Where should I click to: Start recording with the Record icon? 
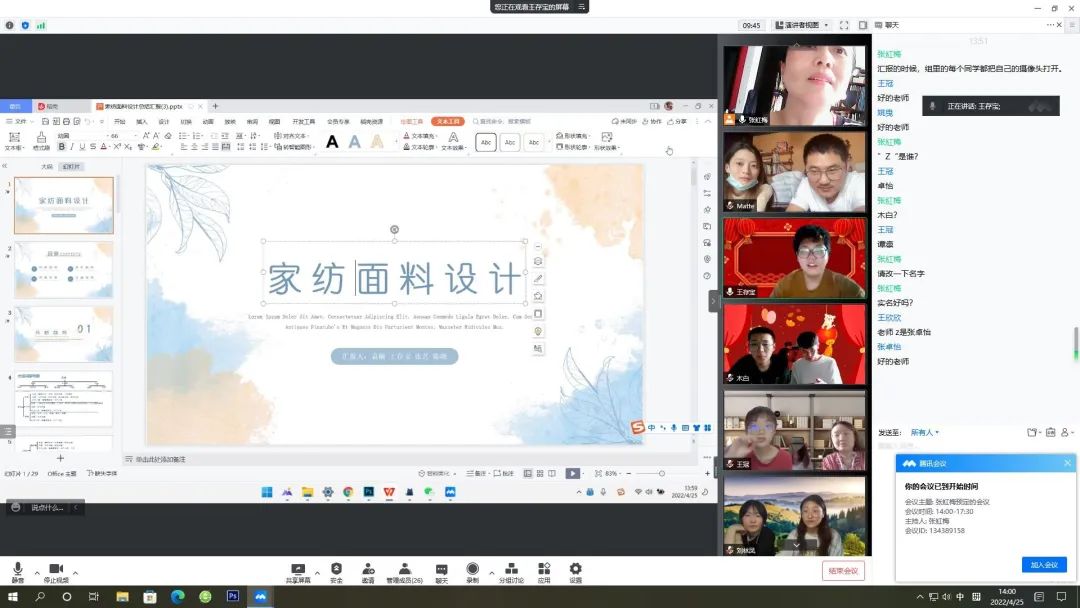pyautogui.click(x=472, y=572)
